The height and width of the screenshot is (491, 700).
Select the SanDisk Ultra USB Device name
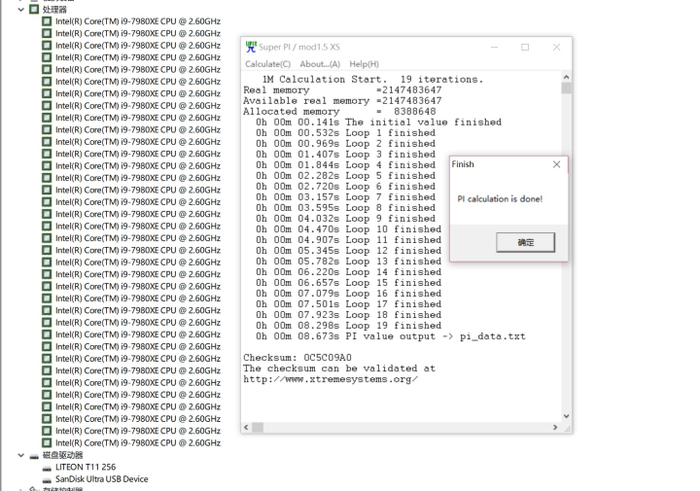click(102, 479)
